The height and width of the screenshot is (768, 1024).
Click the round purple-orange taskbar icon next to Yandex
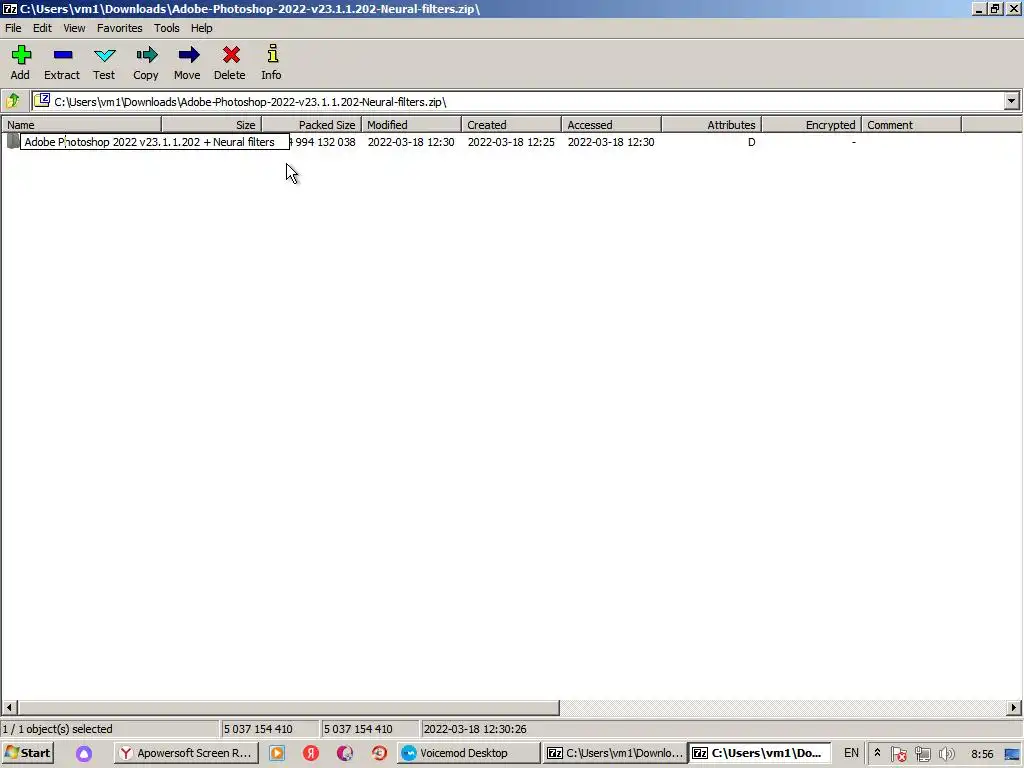pos(345,753)
